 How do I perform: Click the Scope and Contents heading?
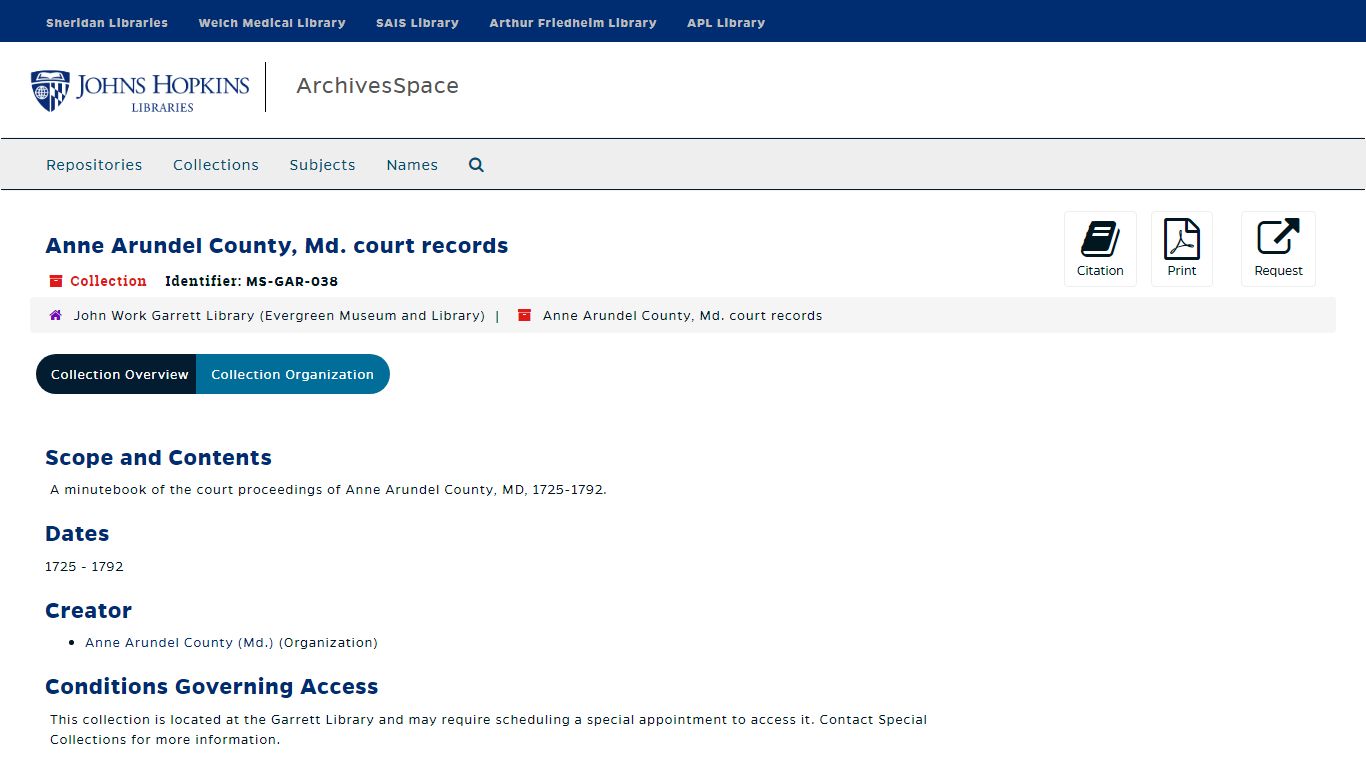tap(158, 458)
